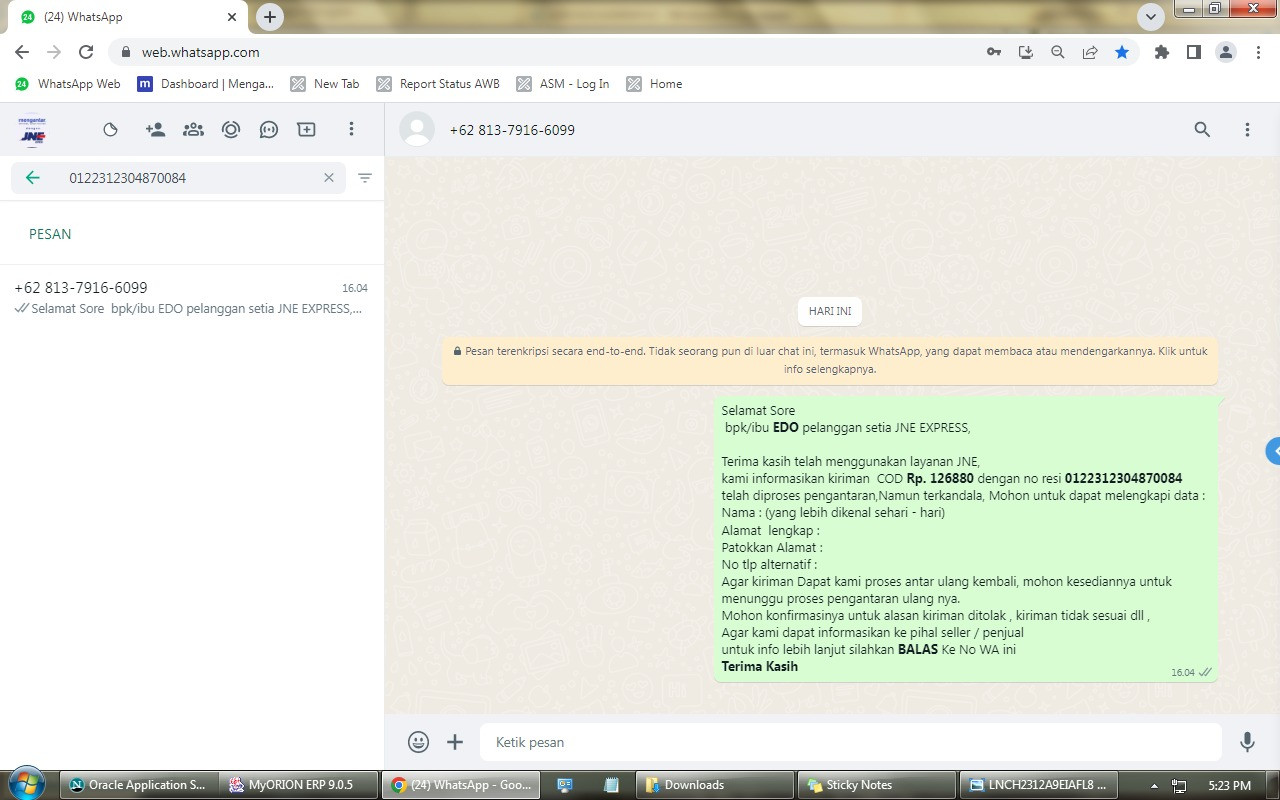View site information lock icon
Image resolution: width=1280 pixels, height=800 pixels.
(x=125, y=52)
